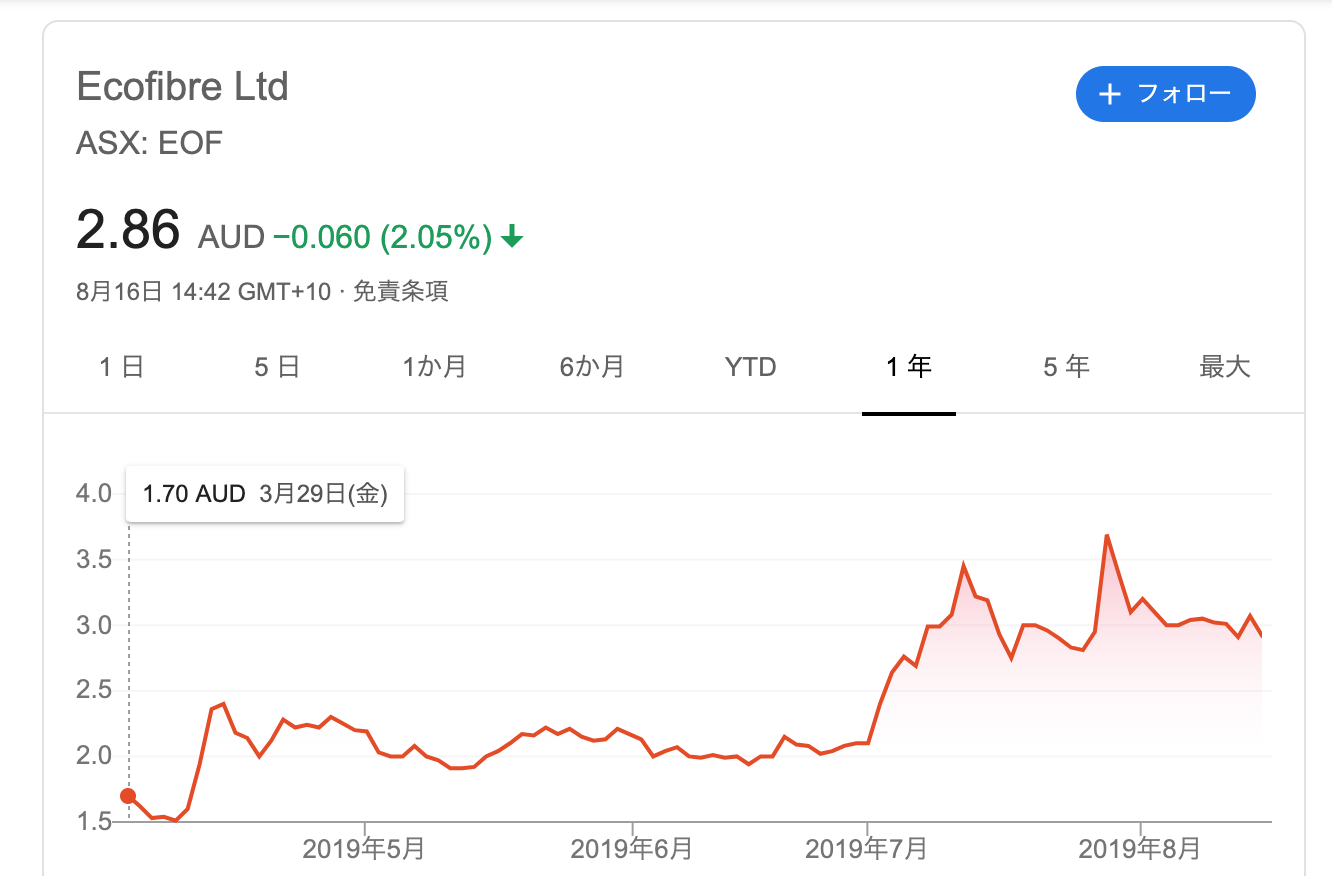Click the green down arrow icon
The height and width of the screenshot is (876, 1332).
[512, 237]
